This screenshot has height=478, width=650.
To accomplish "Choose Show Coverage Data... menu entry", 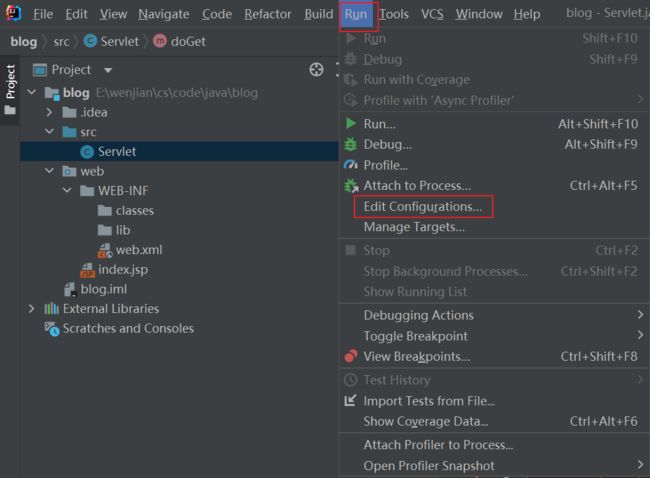I will point(426,421).
